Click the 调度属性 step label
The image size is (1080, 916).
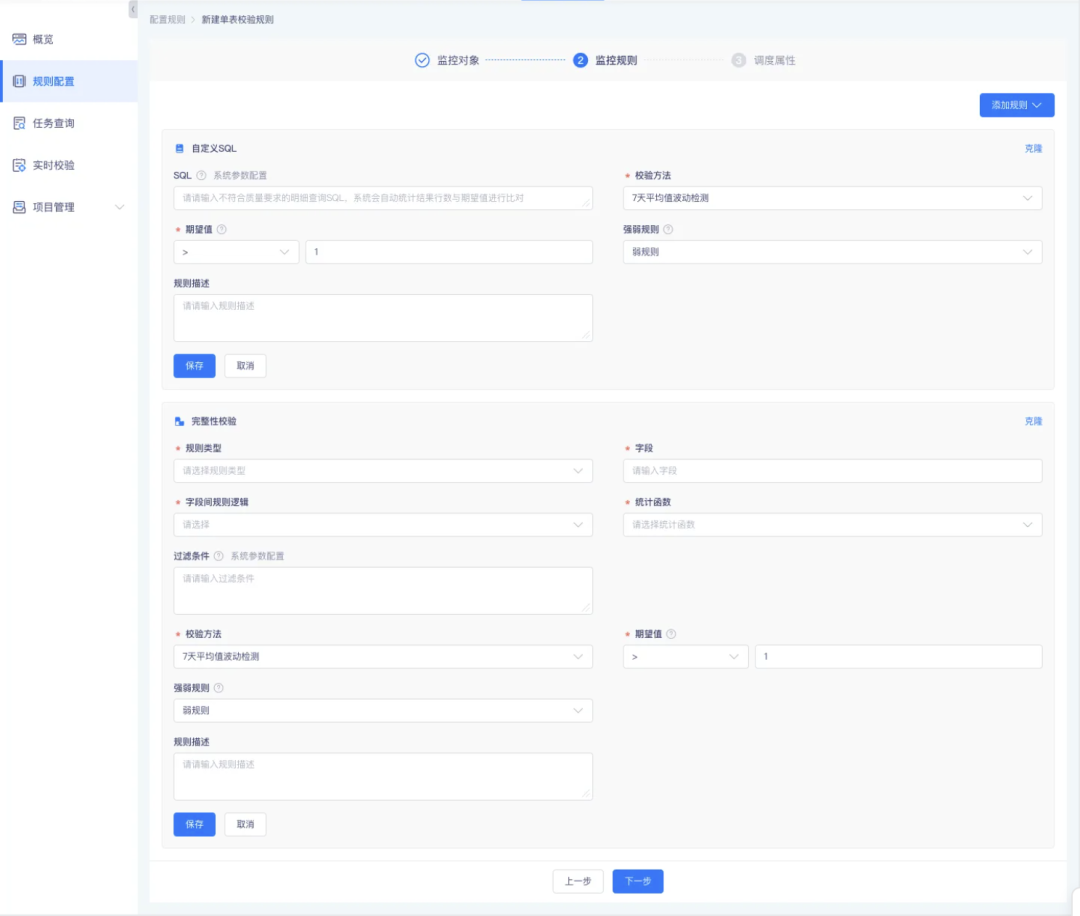[x=774, y=61]
